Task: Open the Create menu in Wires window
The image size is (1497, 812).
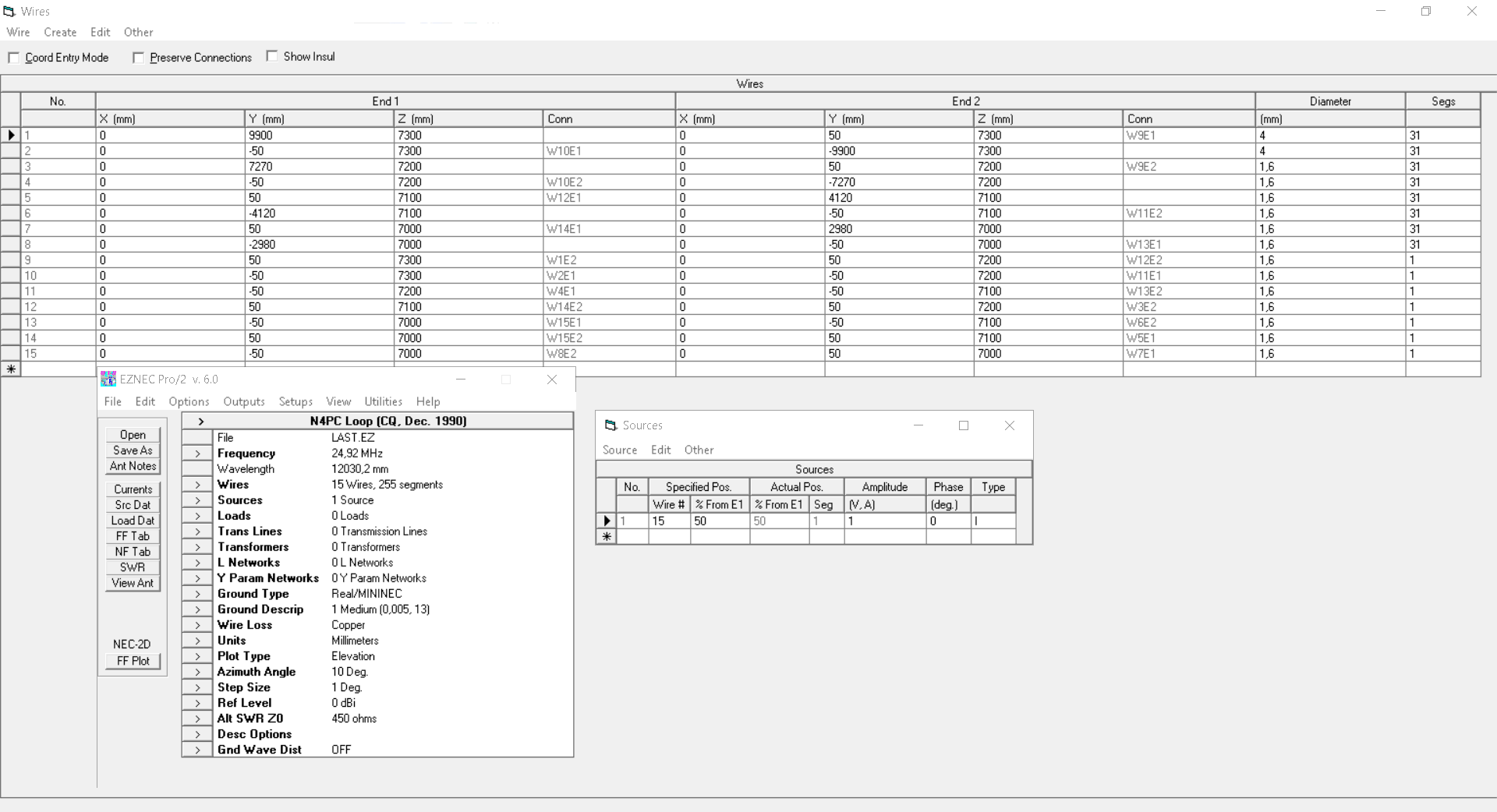Action: click(x=60, y=32)
